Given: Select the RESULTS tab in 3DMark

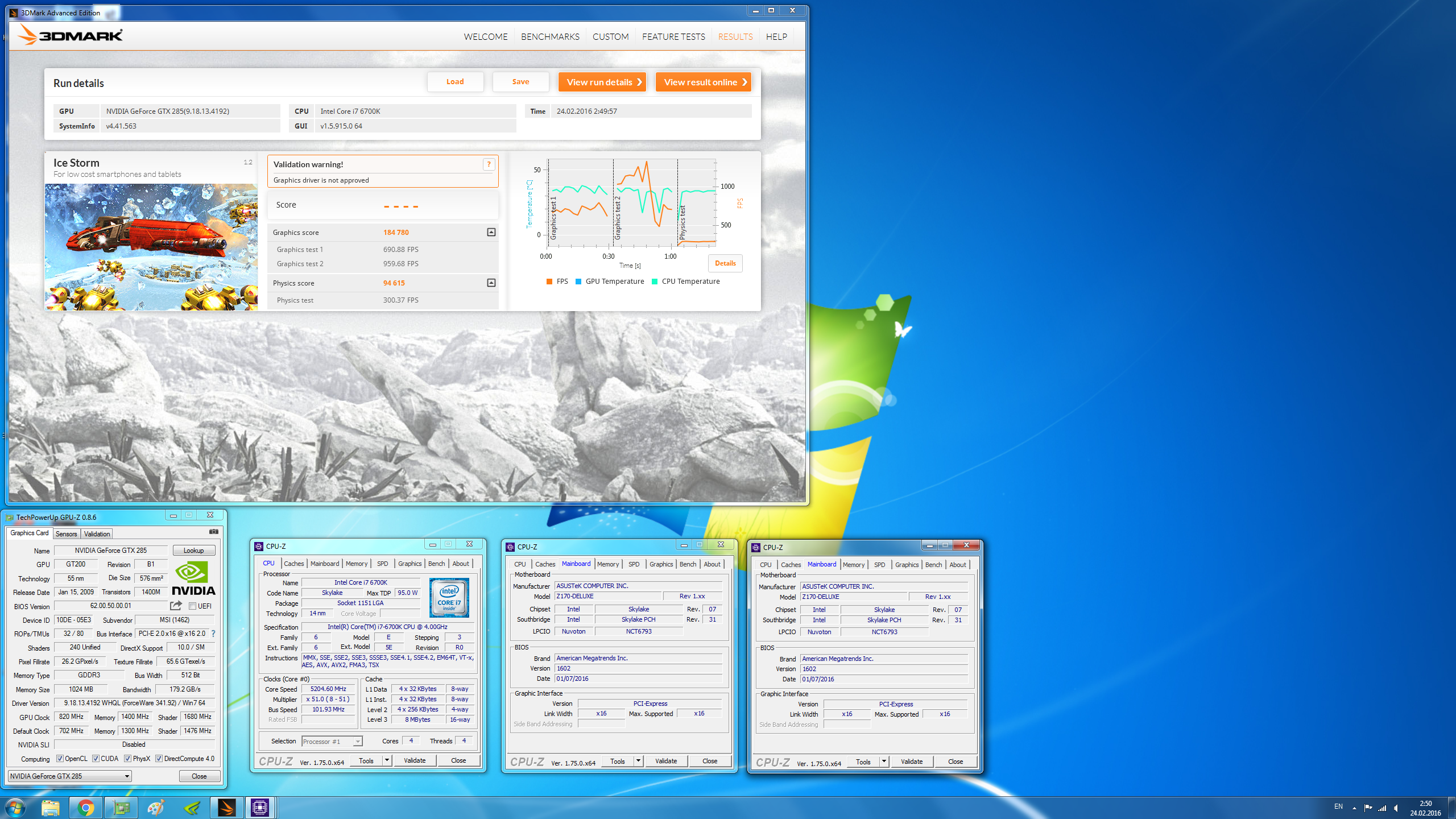Looking at the screenshot, I should (735, 36).
